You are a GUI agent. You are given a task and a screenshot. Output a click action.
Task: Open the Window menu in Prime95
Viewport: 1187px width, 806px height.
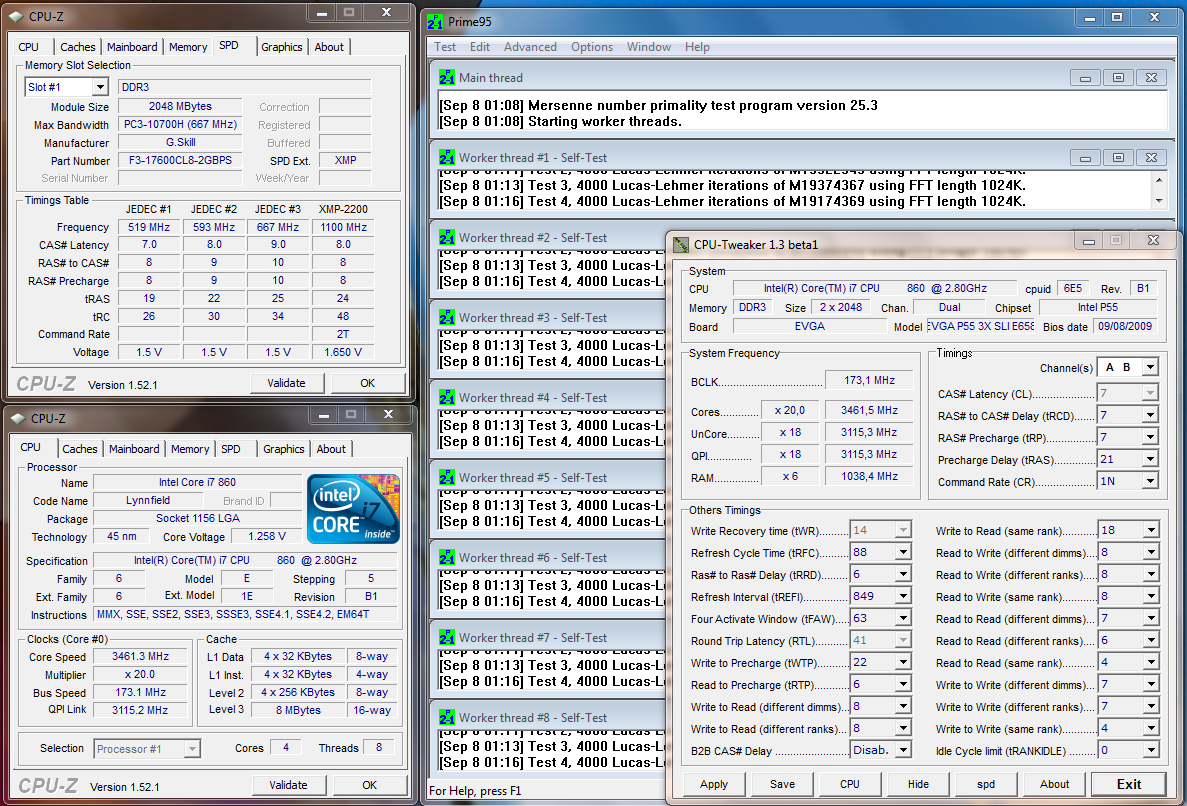pyautogui.click(x=649, y=47)
